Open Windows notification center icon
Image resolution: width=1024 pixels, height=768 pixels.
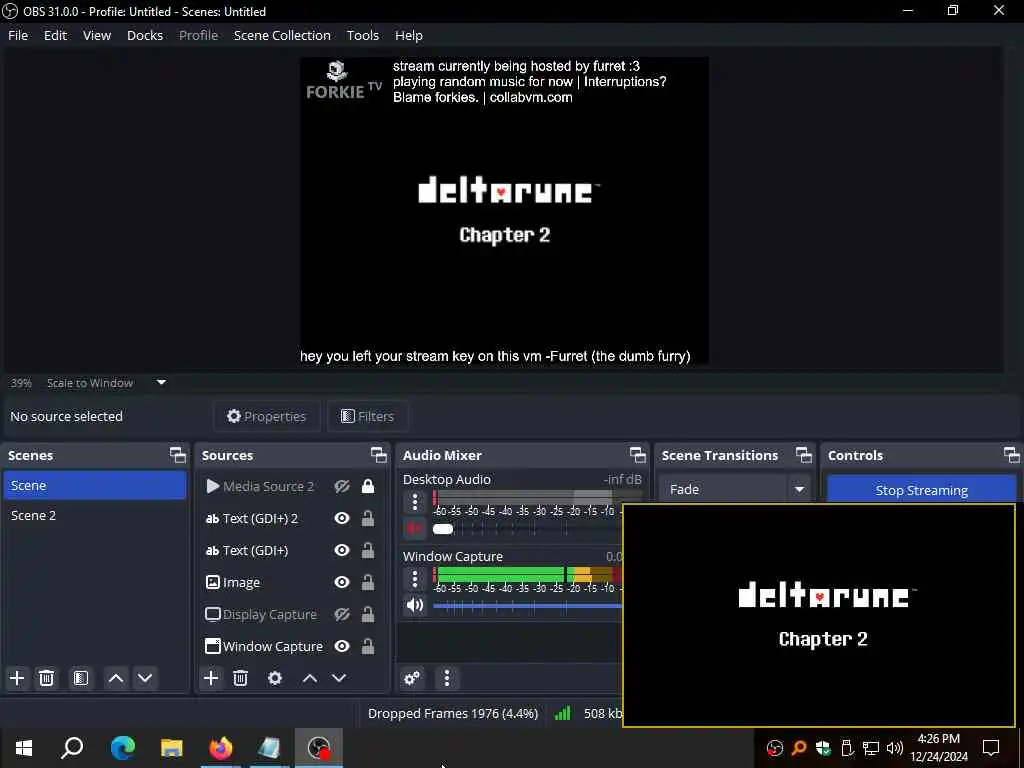(991, 748)
